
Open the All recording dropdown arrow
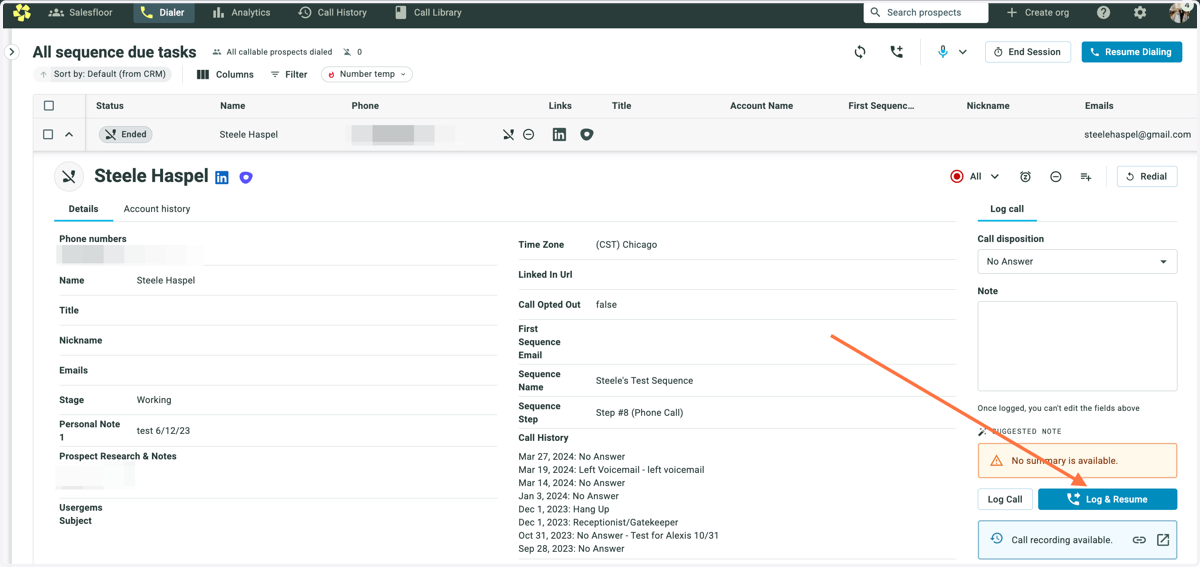pos(995,176)
